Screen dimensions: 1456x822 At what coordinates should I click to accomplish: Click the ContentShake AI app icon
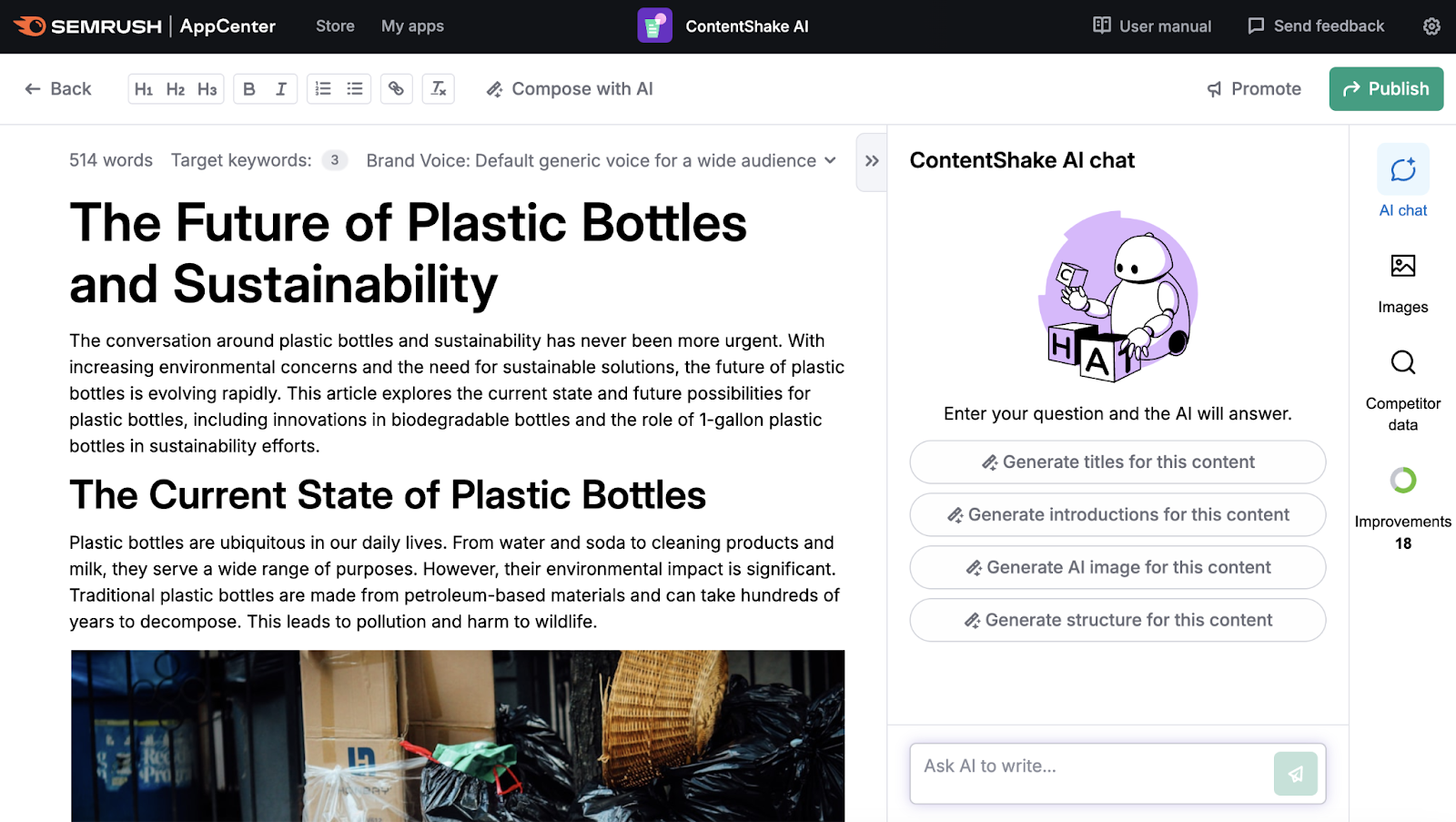click(654, 26)
